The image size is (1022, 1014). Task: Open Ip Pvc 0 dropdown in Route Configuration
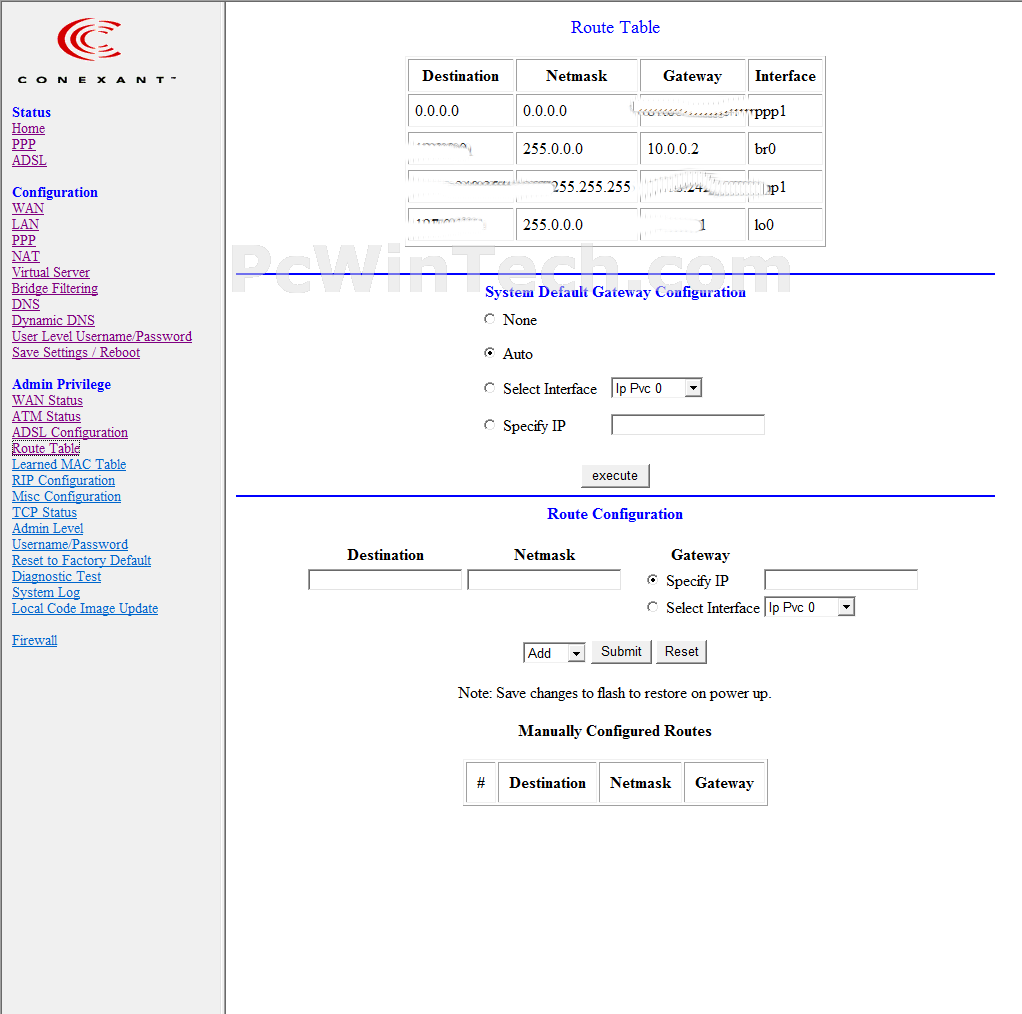[x=810, y=607]
